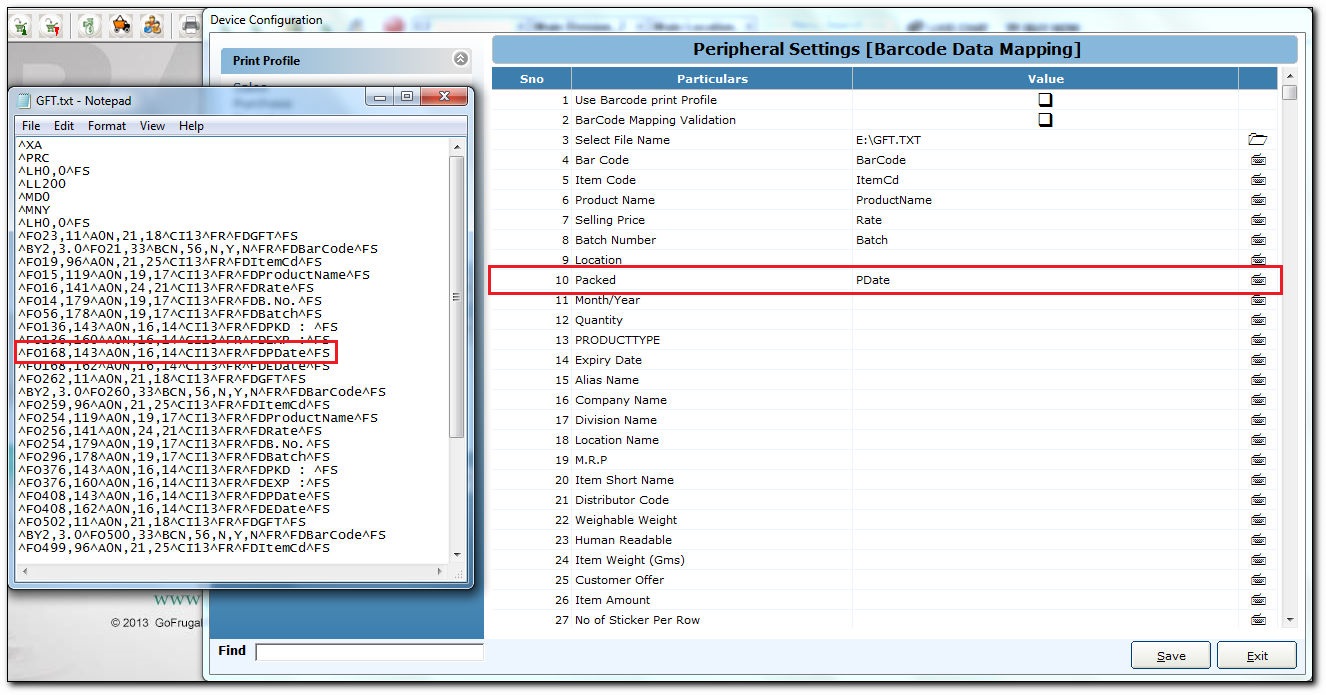
Task: Click keyboard icon in Human Readable row
Action: click(1258, 540)
